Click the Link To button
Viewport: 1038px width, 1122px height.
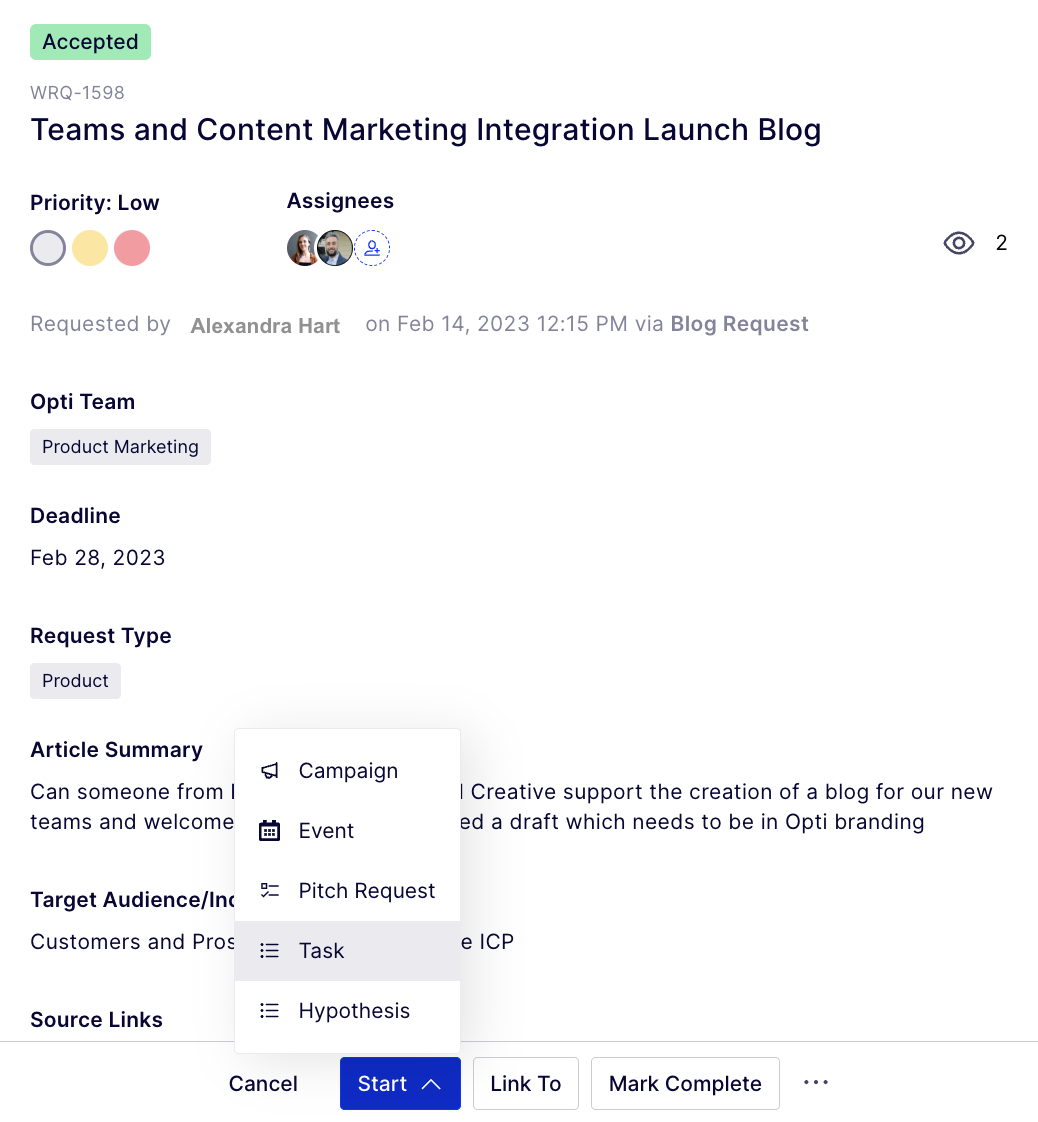(526, 1084)
